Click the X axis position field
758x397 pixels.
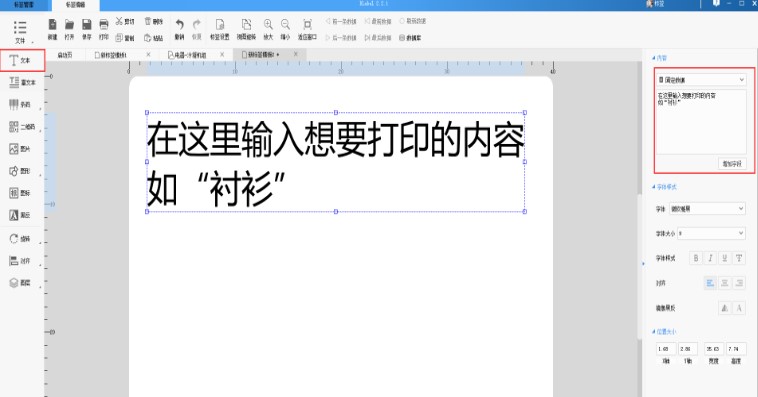pos(666,349)
